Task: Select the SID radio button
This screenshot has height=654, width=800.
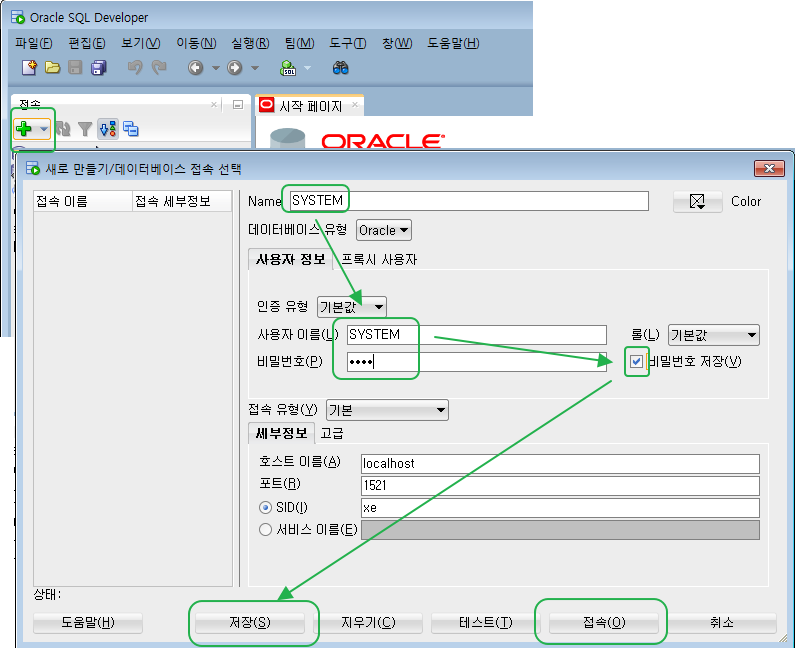Action: tap(265, 508)
